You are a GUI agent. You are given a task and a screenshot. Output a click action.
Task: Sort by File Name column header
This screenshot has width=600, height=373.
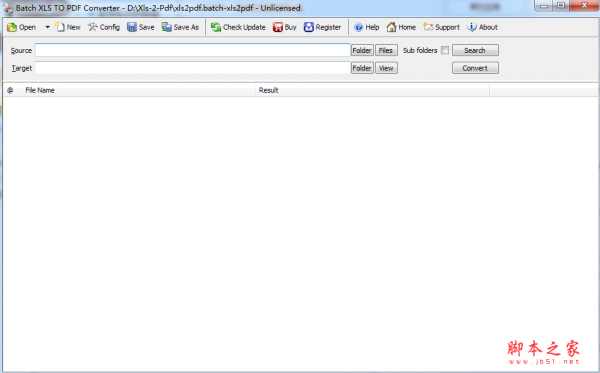pyautogui.click(x=139, y=90)
